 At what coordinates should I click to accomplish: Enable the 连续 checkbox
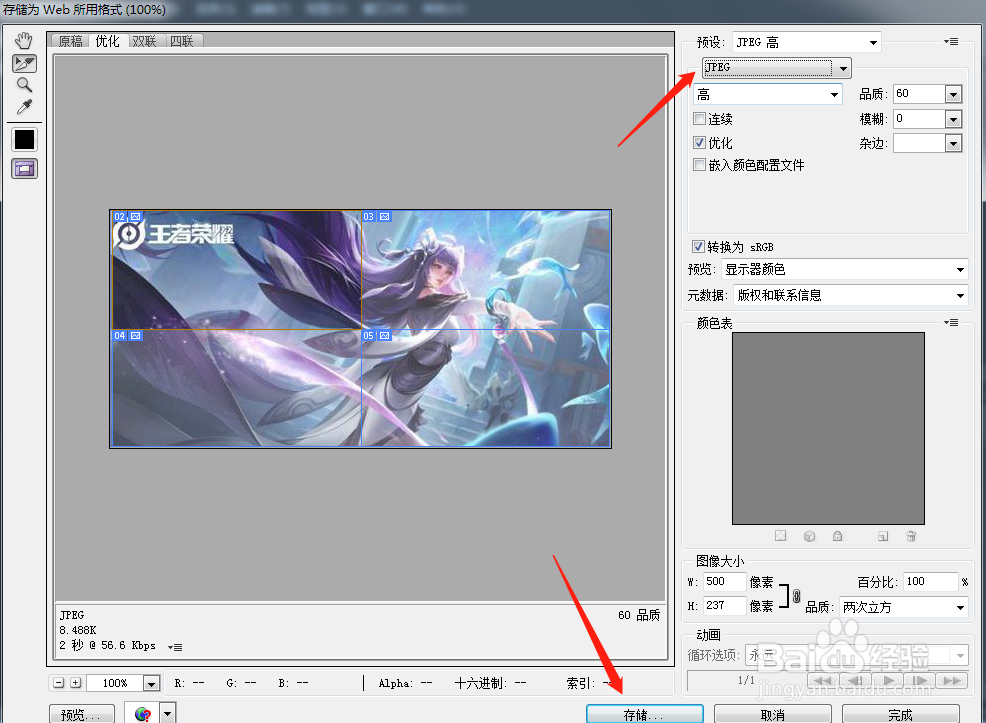(699, 118)
